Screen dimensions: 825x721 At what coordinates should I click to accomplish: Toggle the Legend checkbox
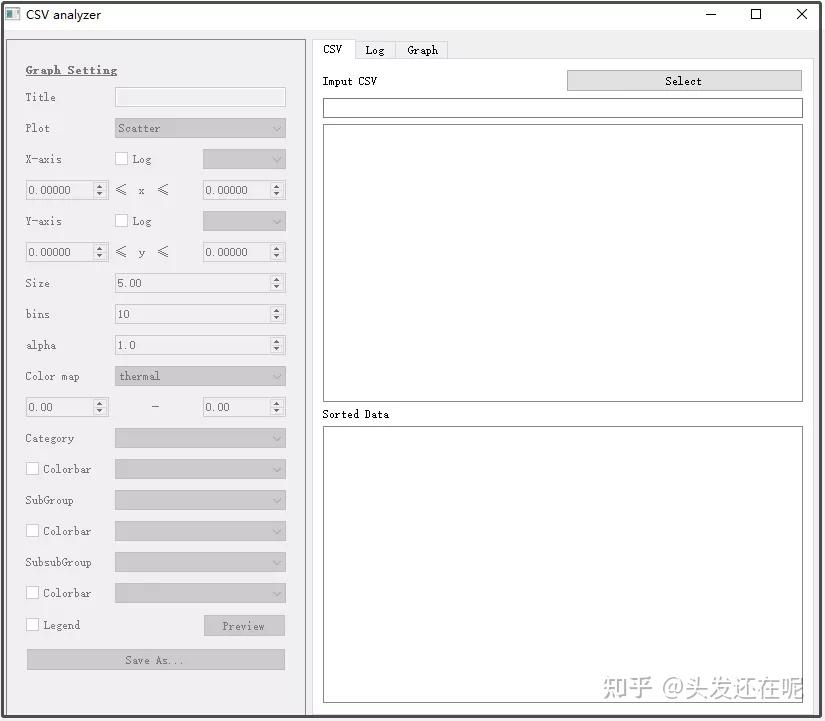tap(33, 624)
